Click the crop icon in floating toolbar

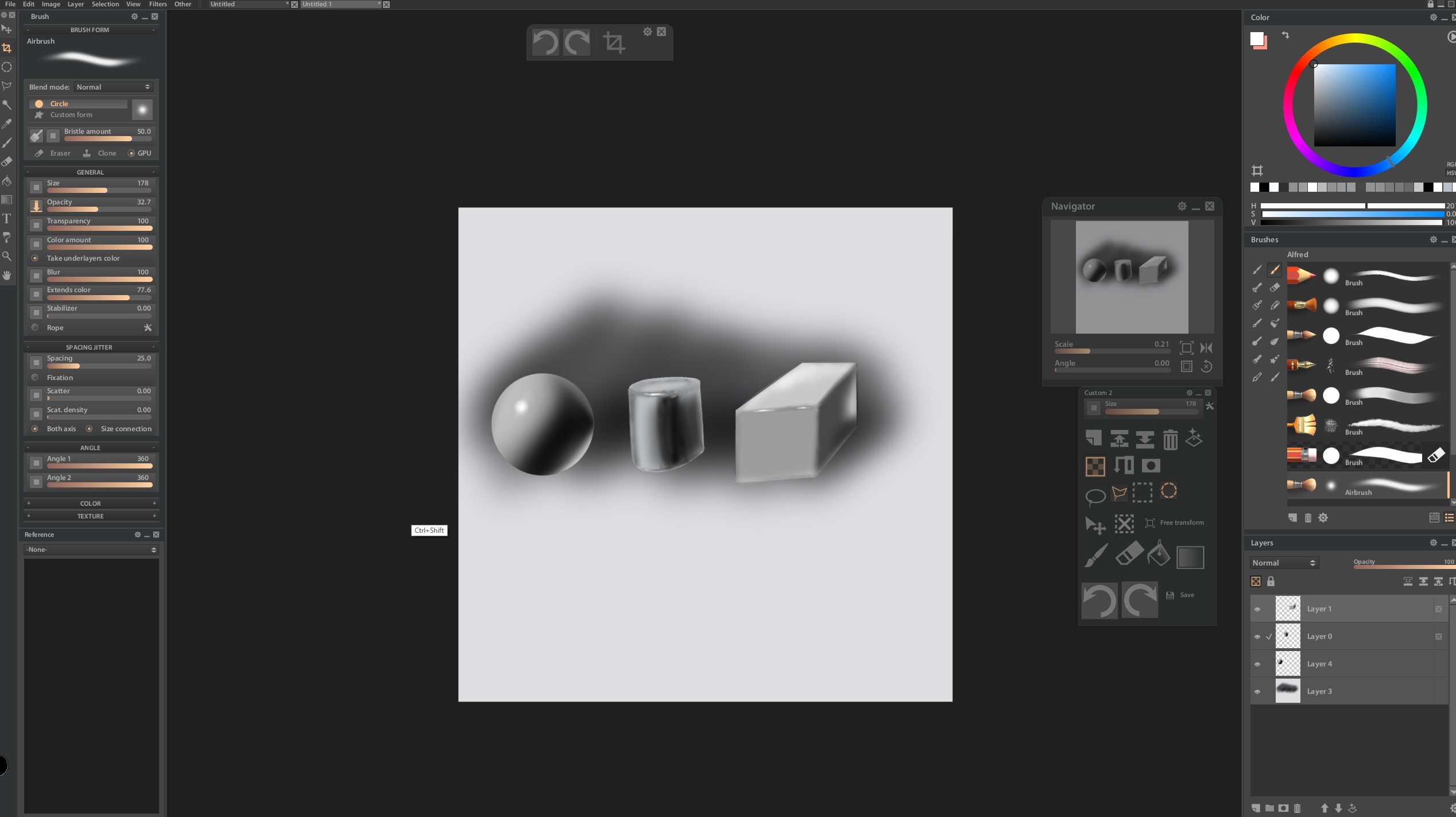click(613, 42)
